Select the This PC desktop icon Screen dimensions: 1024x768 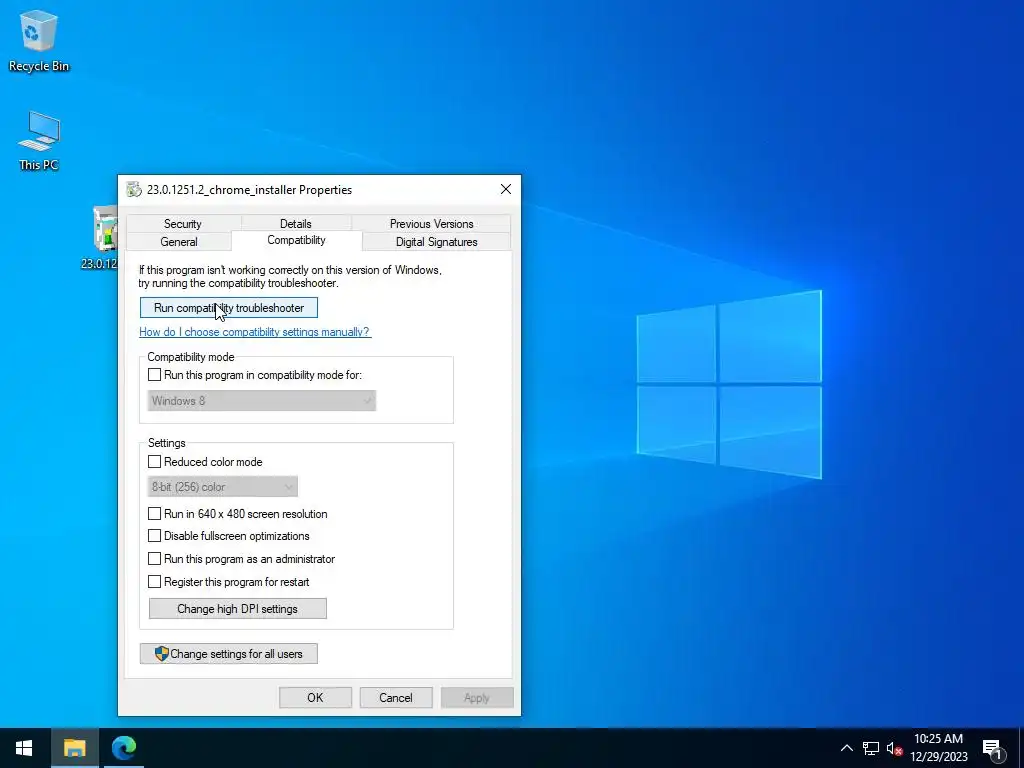point(39,140)
